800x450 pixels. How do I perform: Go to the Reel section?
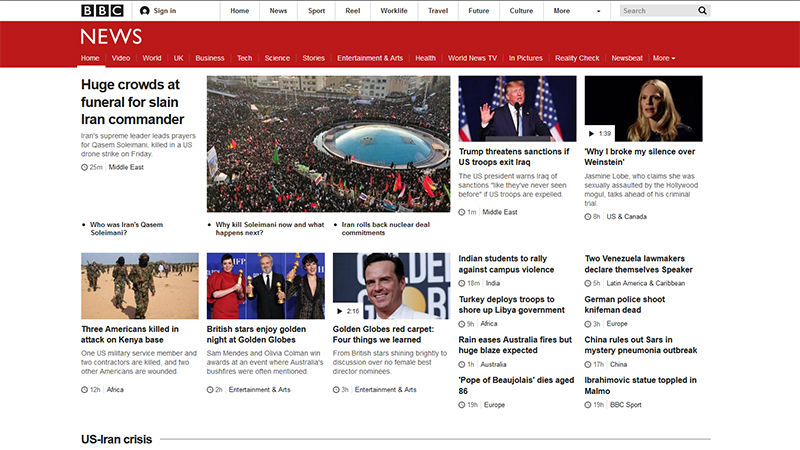[x=353, y=11]
